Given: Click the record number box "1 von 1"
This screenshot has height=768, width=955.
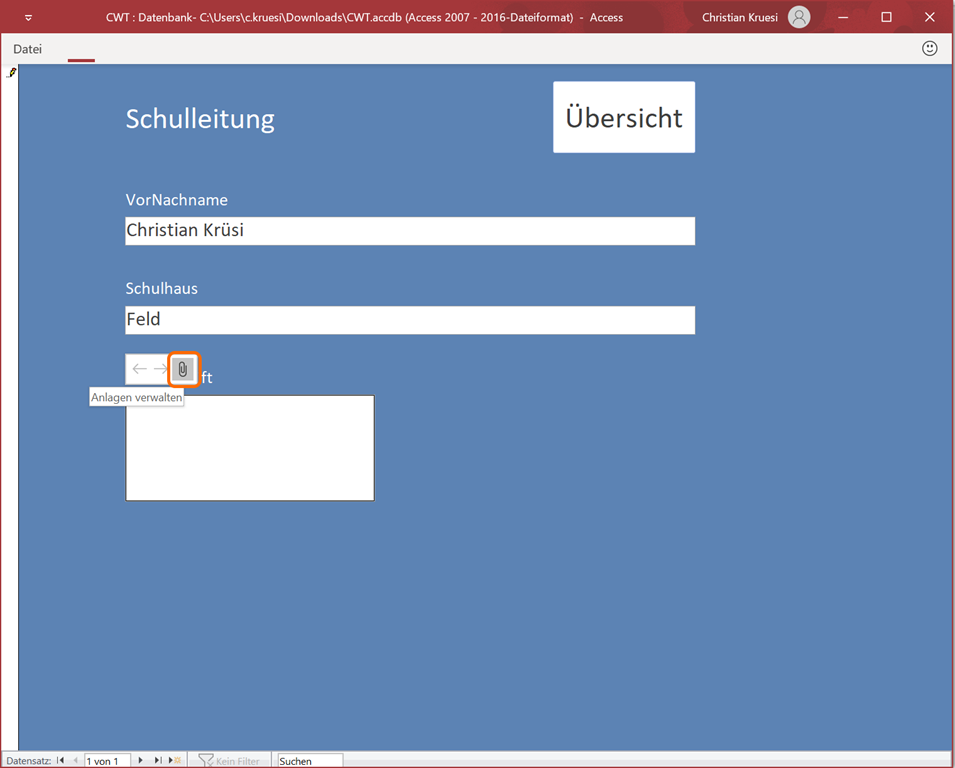Looking at the screenshot, I should click(107, 761).
